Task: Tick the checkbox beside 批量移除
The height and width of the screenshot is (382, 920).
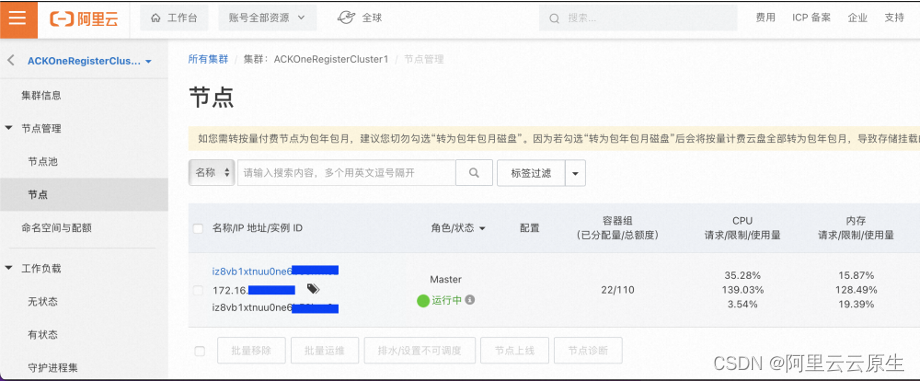Action: [x=199, y=351]
